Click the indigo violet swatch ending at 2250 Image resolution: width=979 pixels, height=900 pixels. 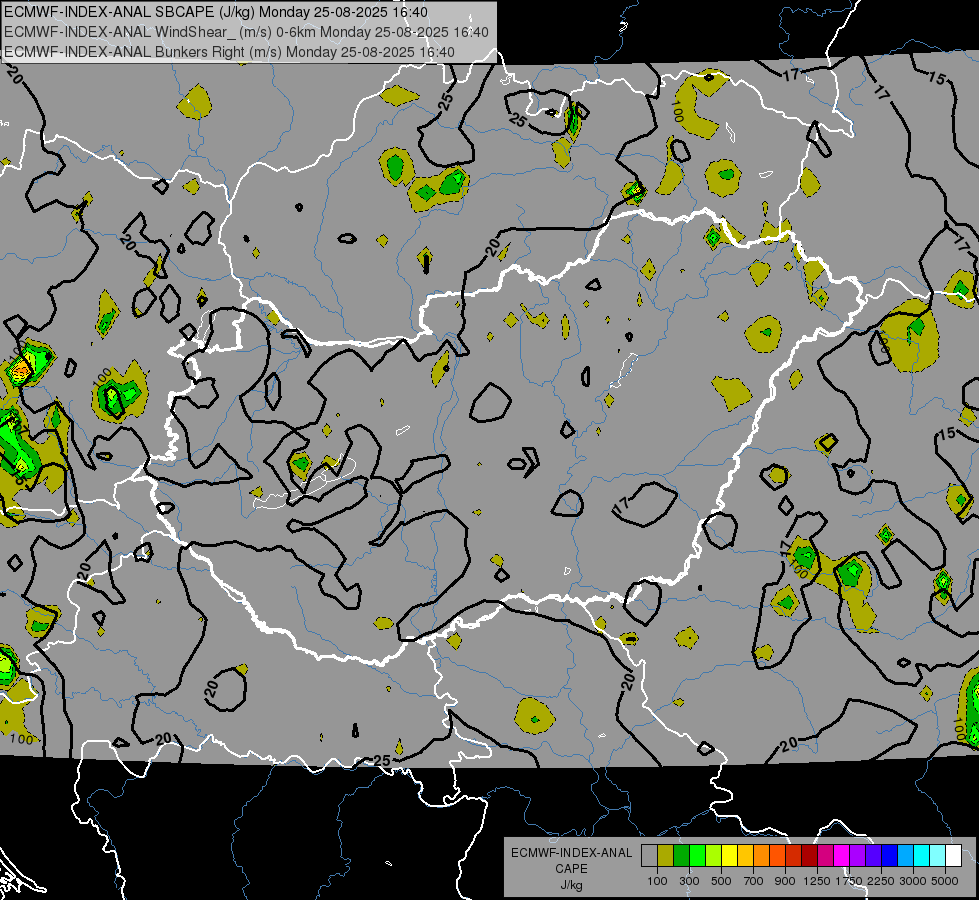click(874, 856)
